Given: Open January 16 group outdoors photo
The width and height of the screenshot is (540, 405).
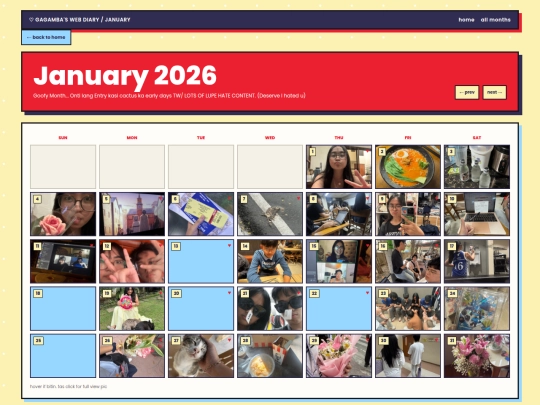Looking at the screenshot, I should click(x=408, y=261).
